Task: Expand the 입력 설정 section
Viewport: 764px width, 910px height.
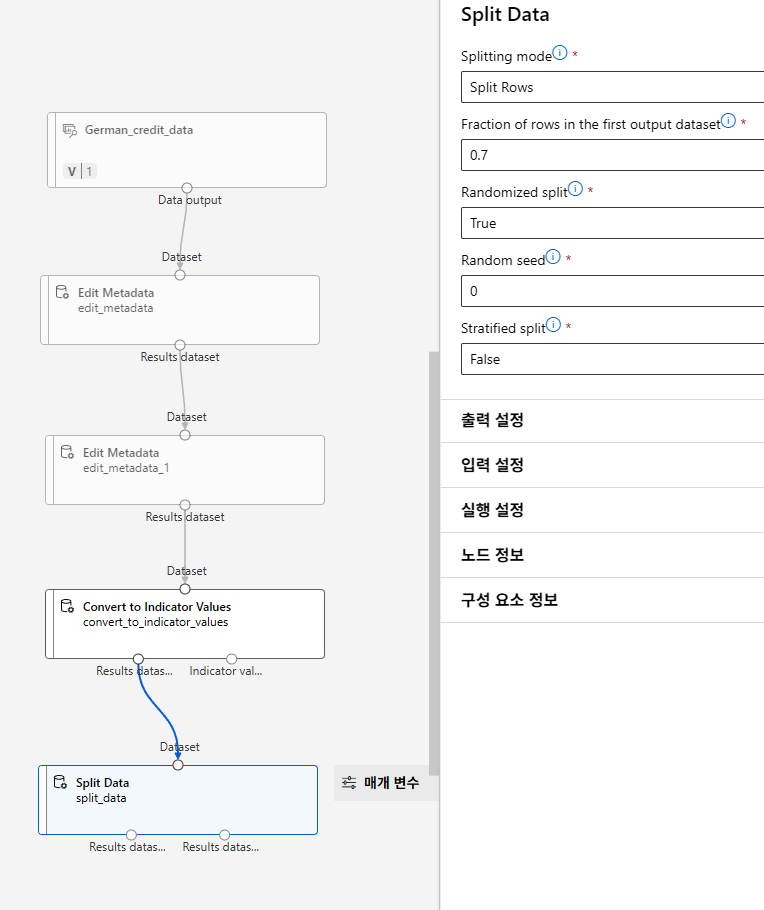Action: 603,465
